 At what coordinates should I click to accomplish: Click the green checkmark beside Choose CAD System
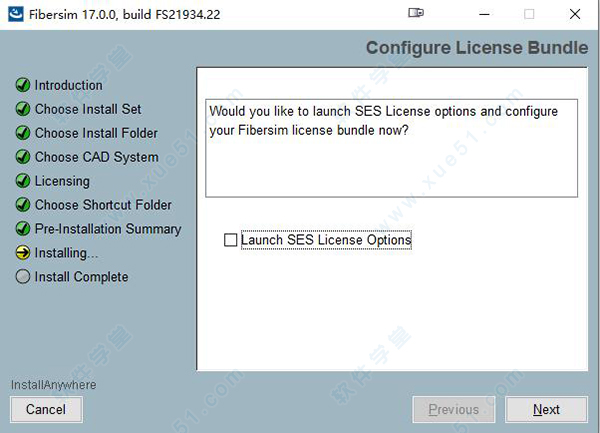[x=23, y=157]
